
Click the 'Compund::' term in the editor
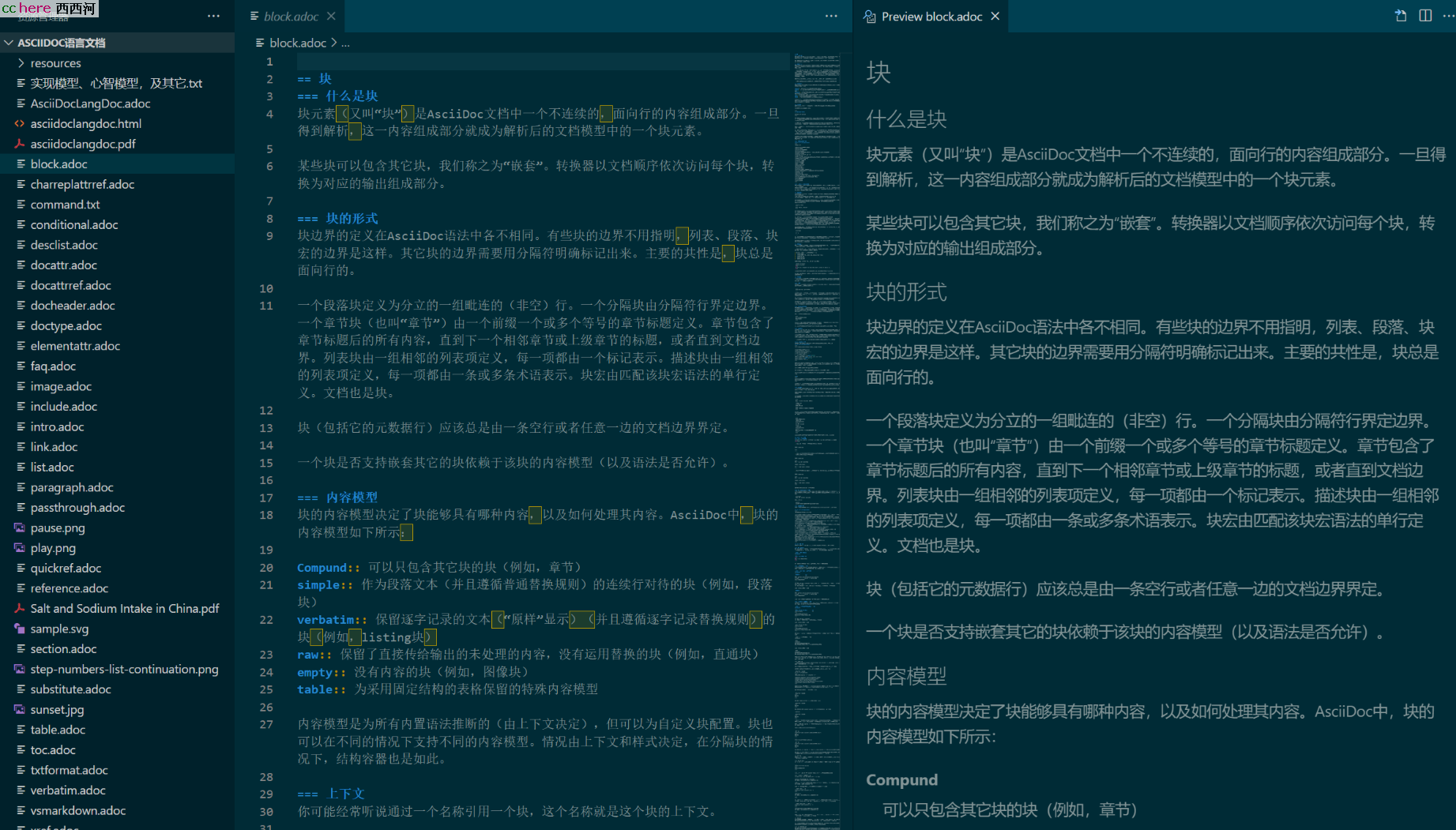(328, 568)
